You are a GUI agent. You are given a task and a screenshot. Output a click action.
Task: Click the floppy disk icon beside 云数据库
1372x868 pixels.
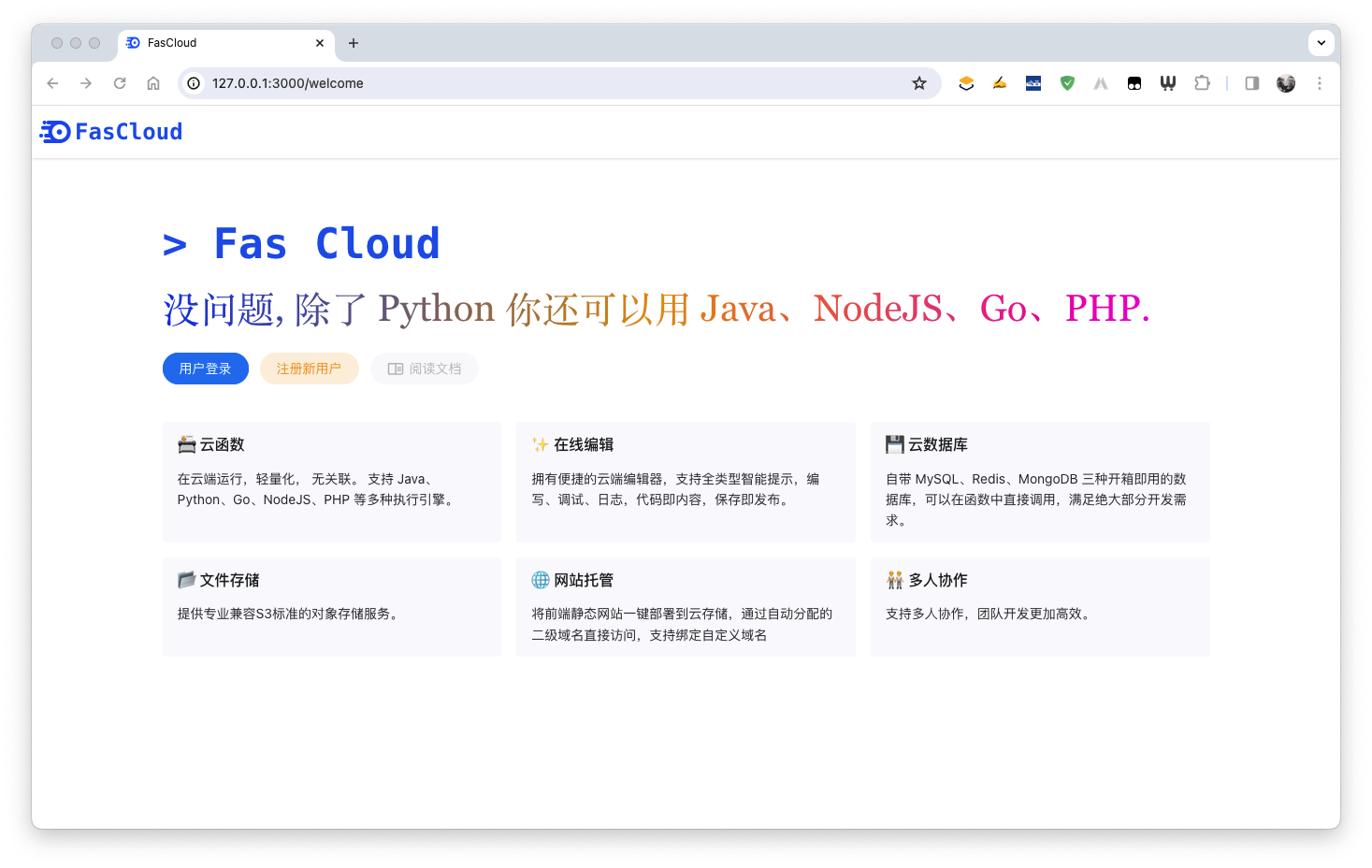click(x=895, y=444)
